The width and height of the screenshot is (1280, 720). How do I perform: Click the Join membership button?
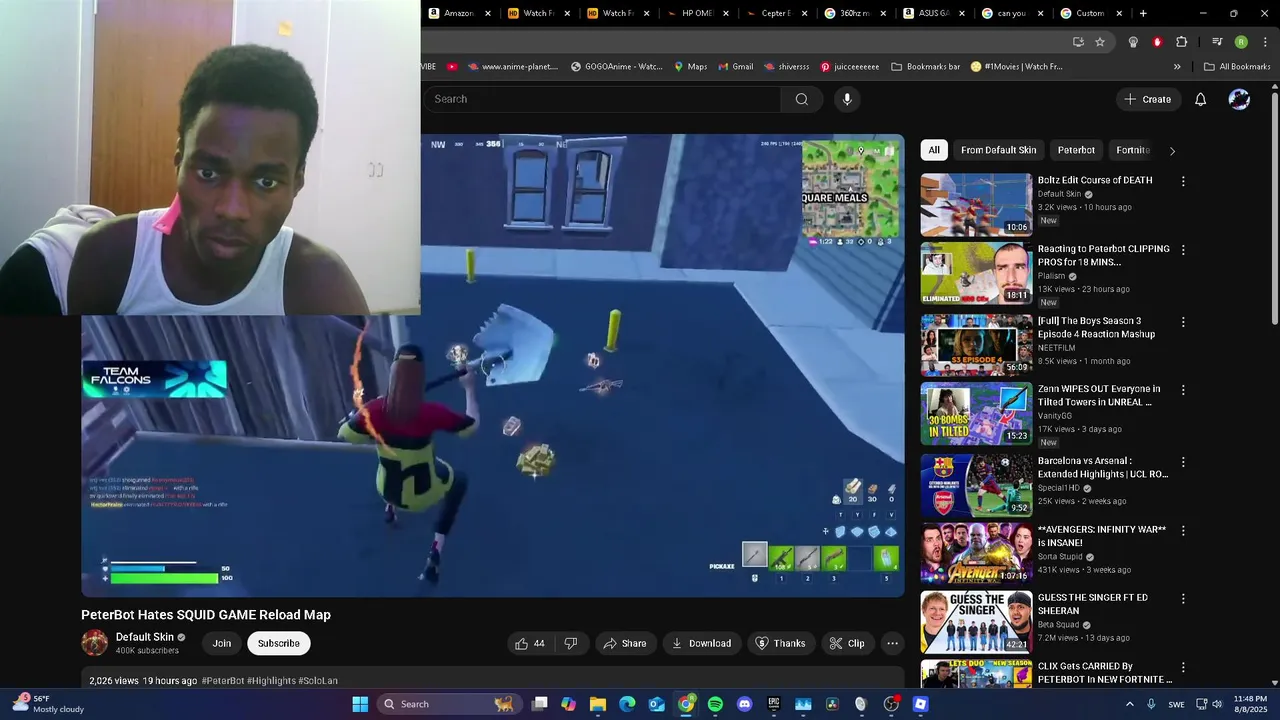222,643
